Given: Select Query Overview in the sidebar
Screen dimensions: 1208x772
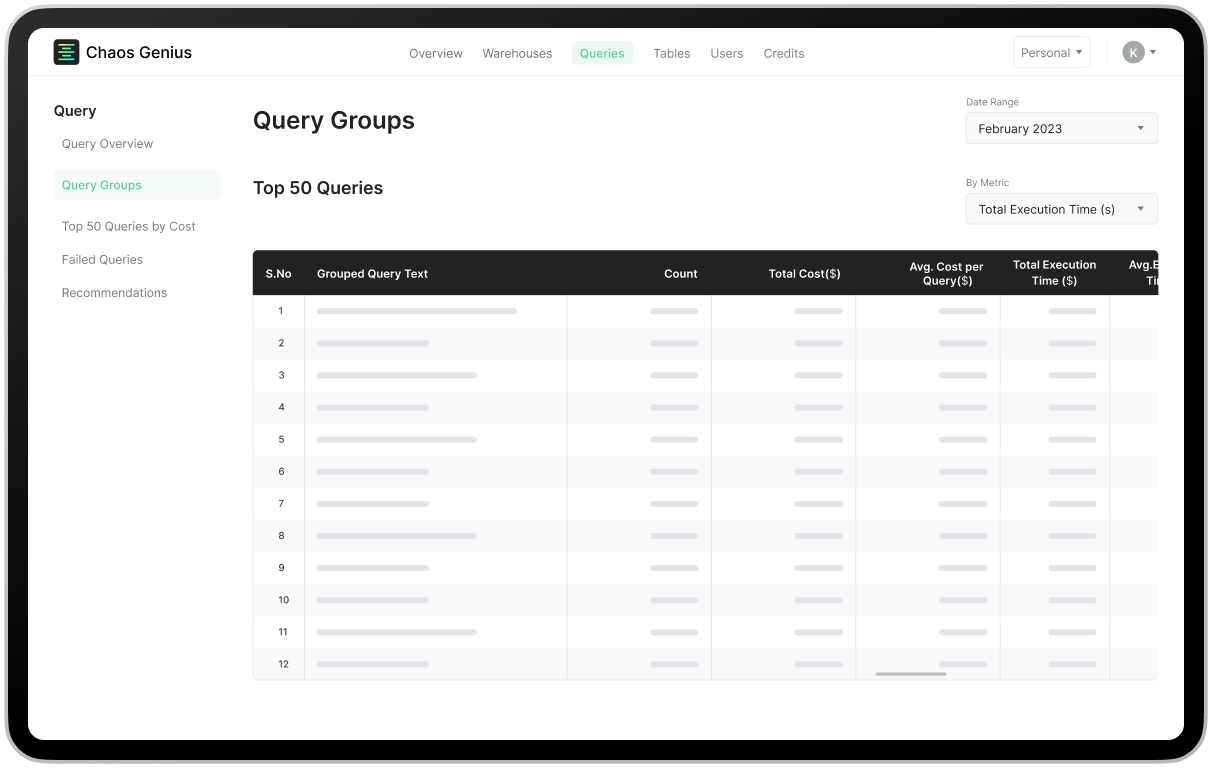Looking at the screenshot, I should point(107,143).
